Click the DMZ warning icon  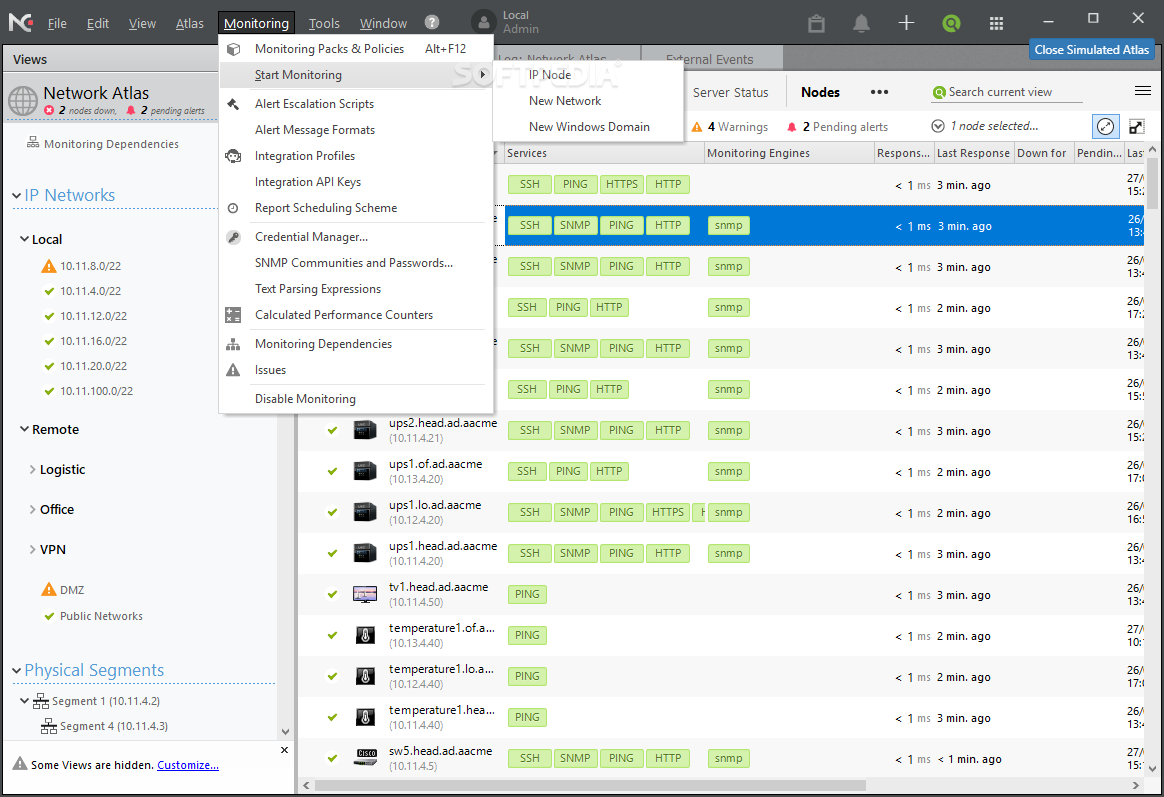pyautogui.click(x=49, y=590)
